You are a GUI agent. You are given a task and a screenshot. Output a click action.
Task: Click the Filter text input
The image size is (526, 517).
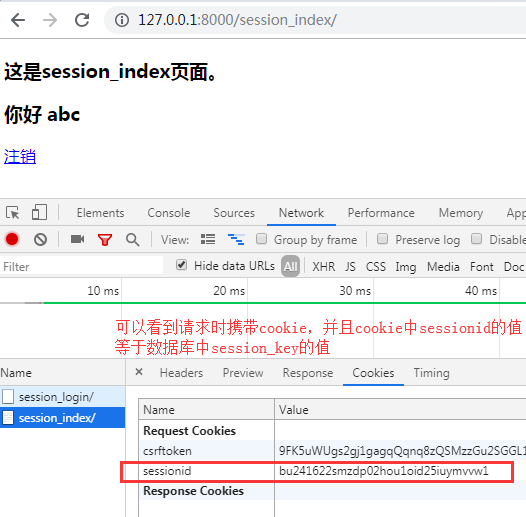pyautogui.click(x=82, y=267)
